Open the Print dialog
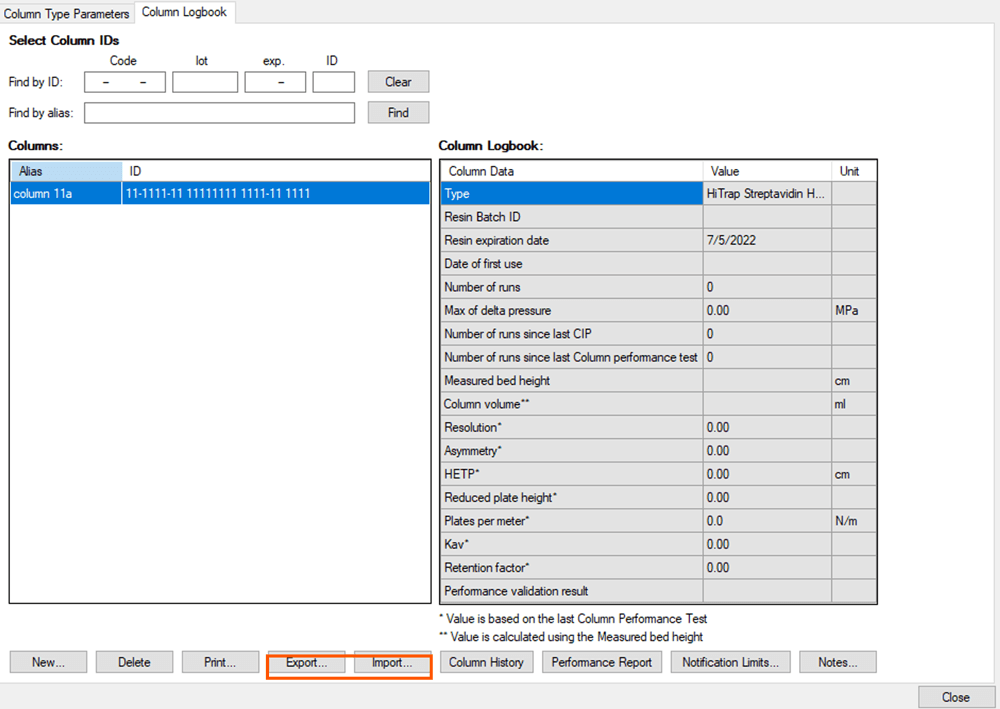This screenshot has height=709, width=1000. tap(219, 662)
